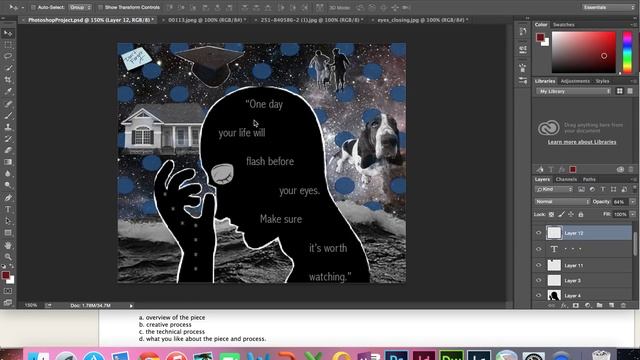Click the hue spectrum slider bar
Viewport: 640px width, 360px height.
point(627,52)
